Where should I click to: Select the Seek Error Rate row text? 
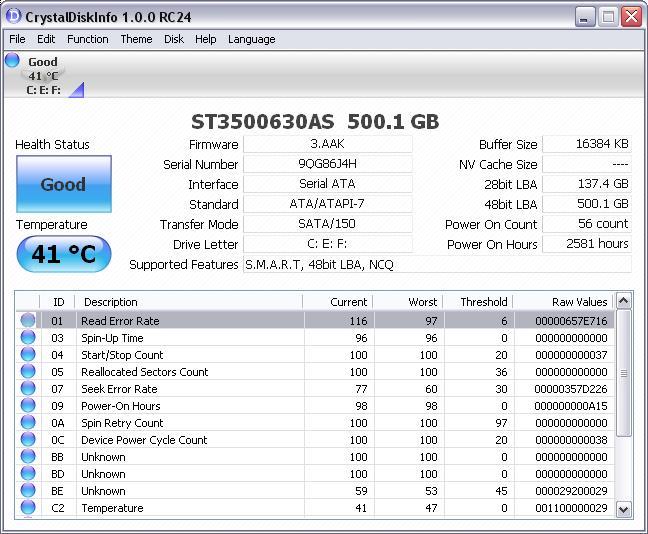(x=119, y=389)
